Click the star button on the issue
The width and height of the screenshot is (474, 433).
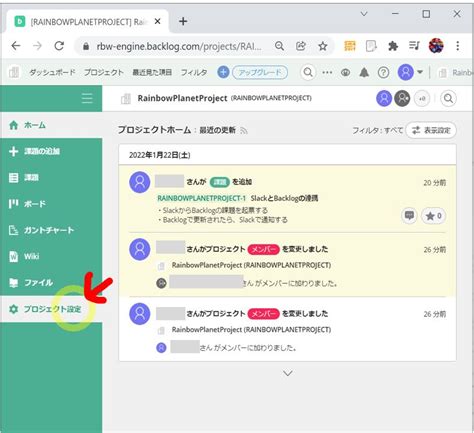pyautogui.click(x=434, y=216)
